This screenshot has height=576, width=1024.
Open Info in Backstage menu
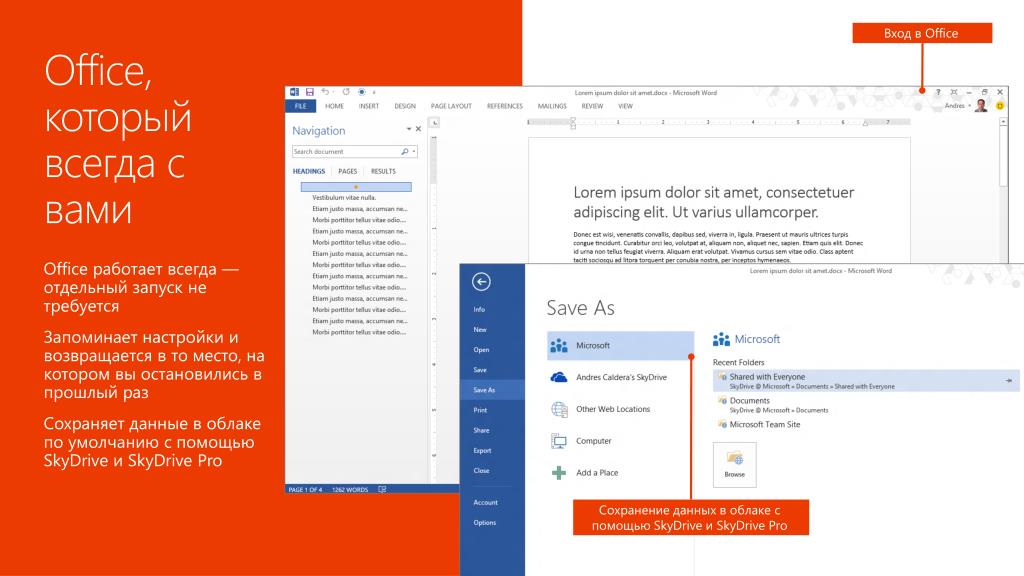click(479, 310)
